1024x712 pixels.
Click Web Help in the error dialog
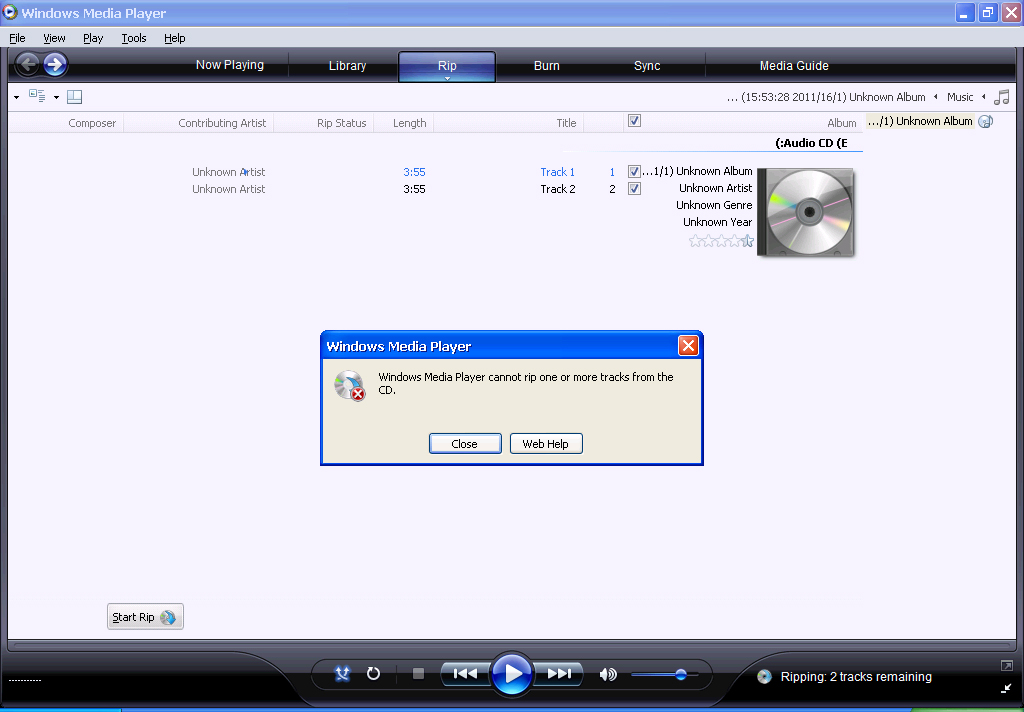pyautogui.click(x=546, y=444)
